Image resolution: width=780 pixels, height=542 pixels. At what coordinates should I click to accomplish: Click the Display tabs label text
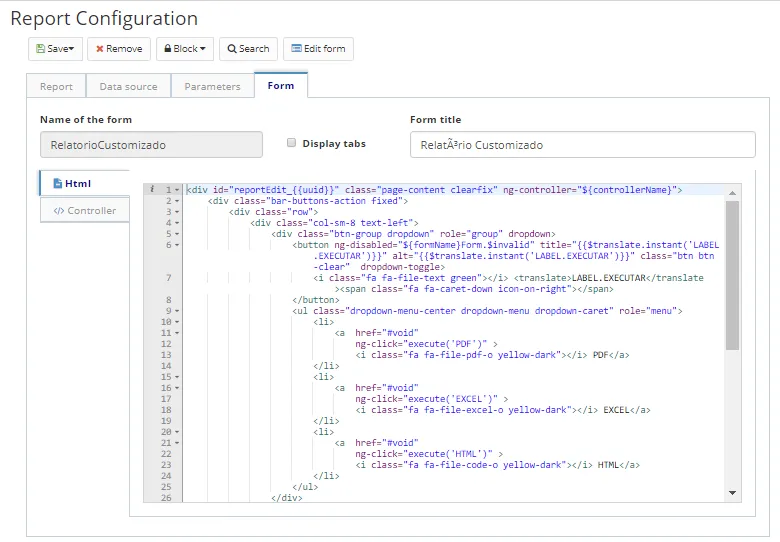pyautogui.click(x=334, y=144)
